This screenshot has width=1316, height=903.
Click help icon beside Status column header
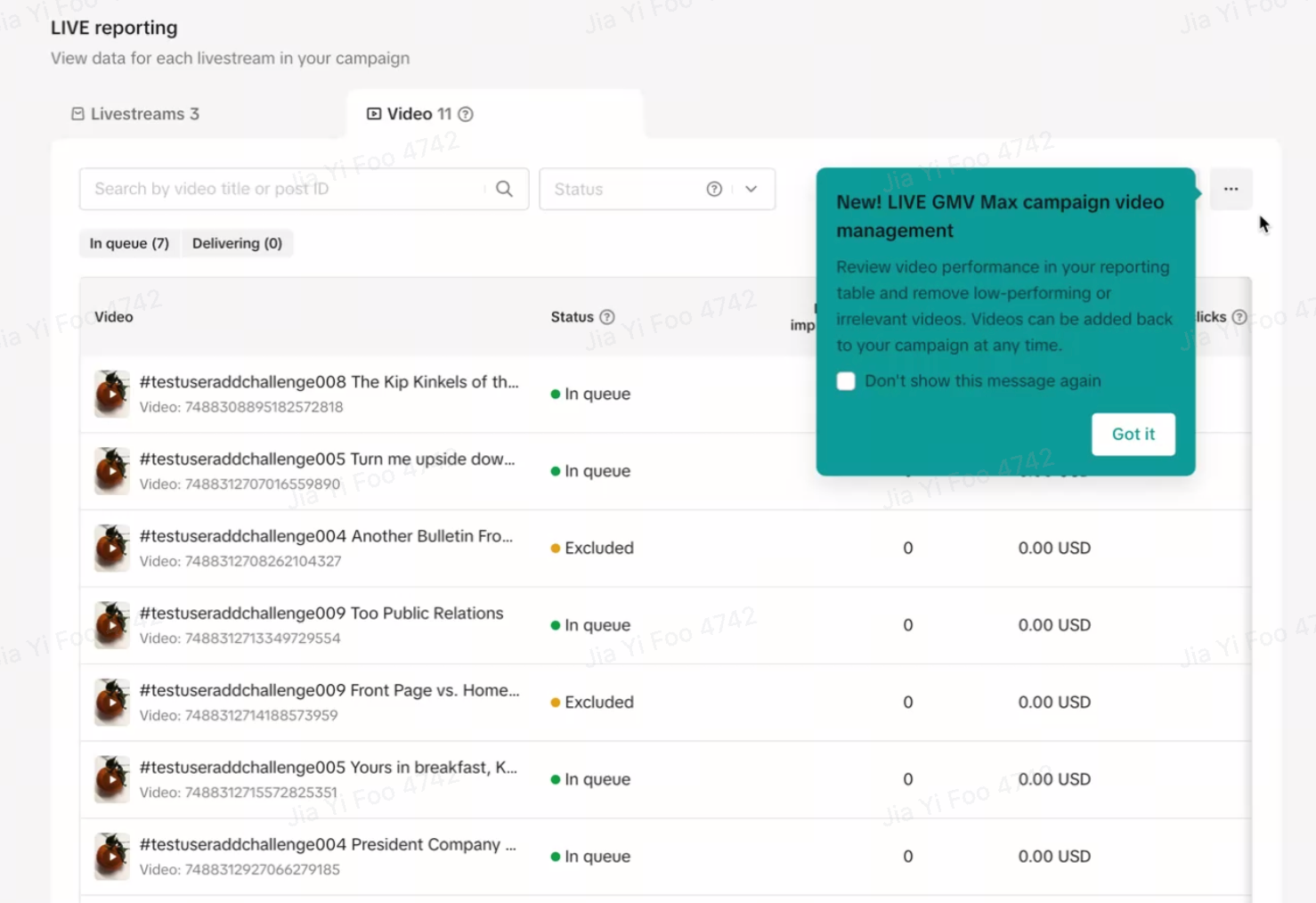pyautogui.click(x=607, y=317)
